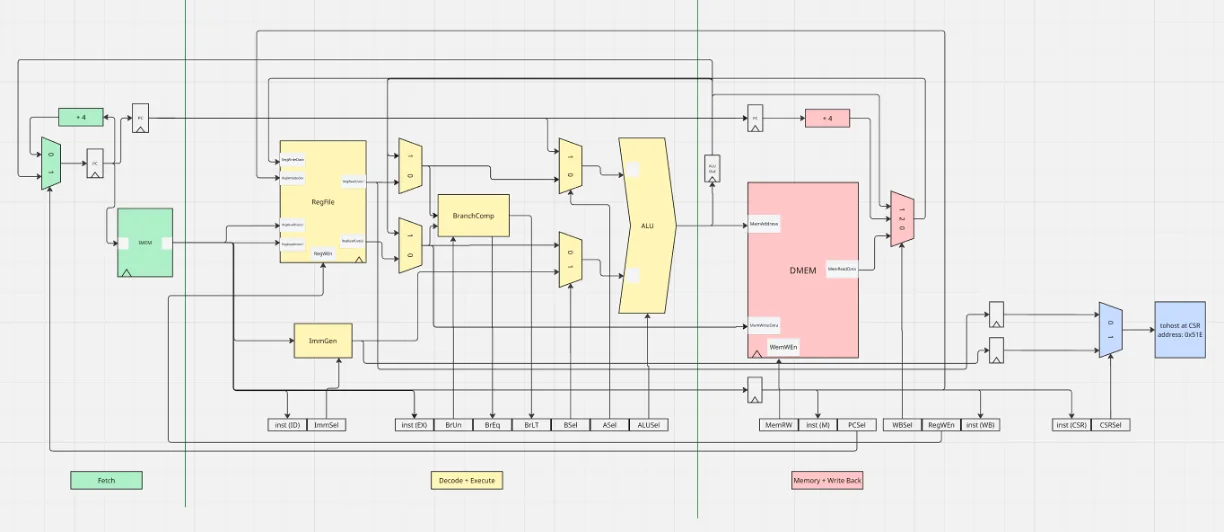Image resolution: width=1224 pixels, height=532 pixels.
Task: Click the PC register next to pink + 4
Action: click(756, 117)
